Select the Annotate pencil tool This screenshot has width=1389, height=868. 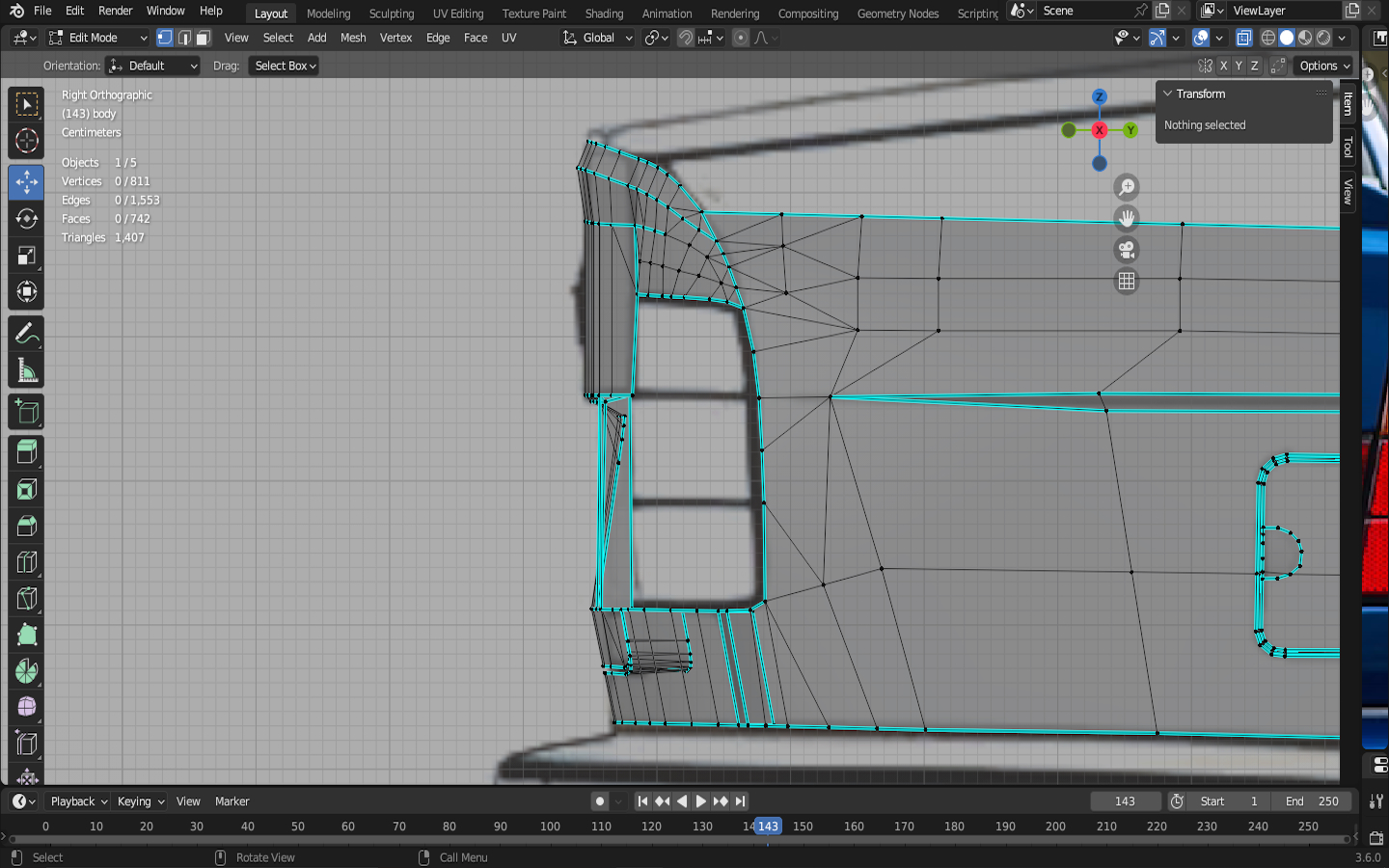(26, 334)
